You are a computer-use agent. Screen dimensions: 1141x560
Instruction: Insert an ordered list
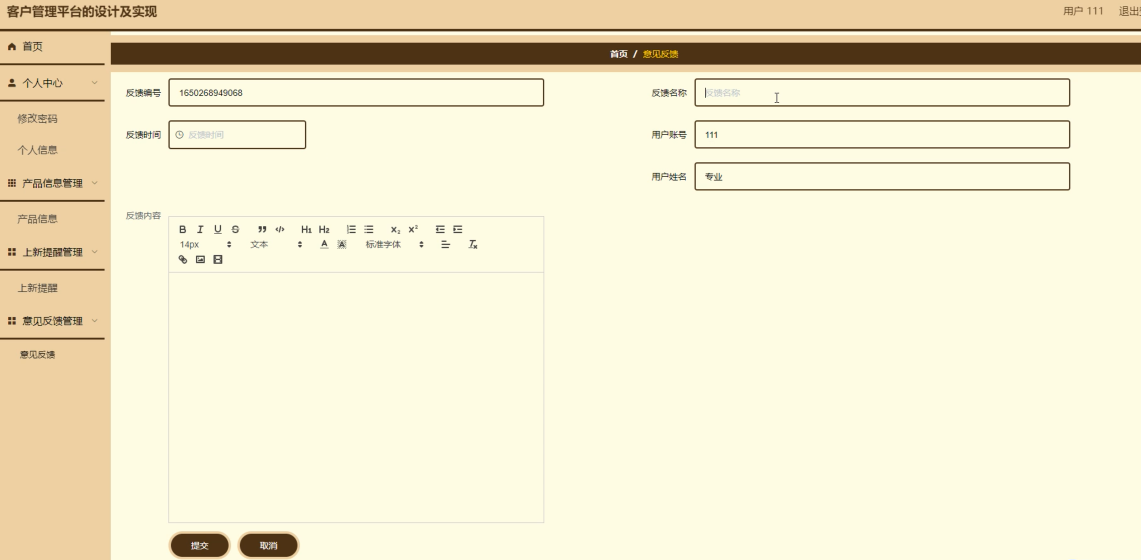[x=351, y=230]
